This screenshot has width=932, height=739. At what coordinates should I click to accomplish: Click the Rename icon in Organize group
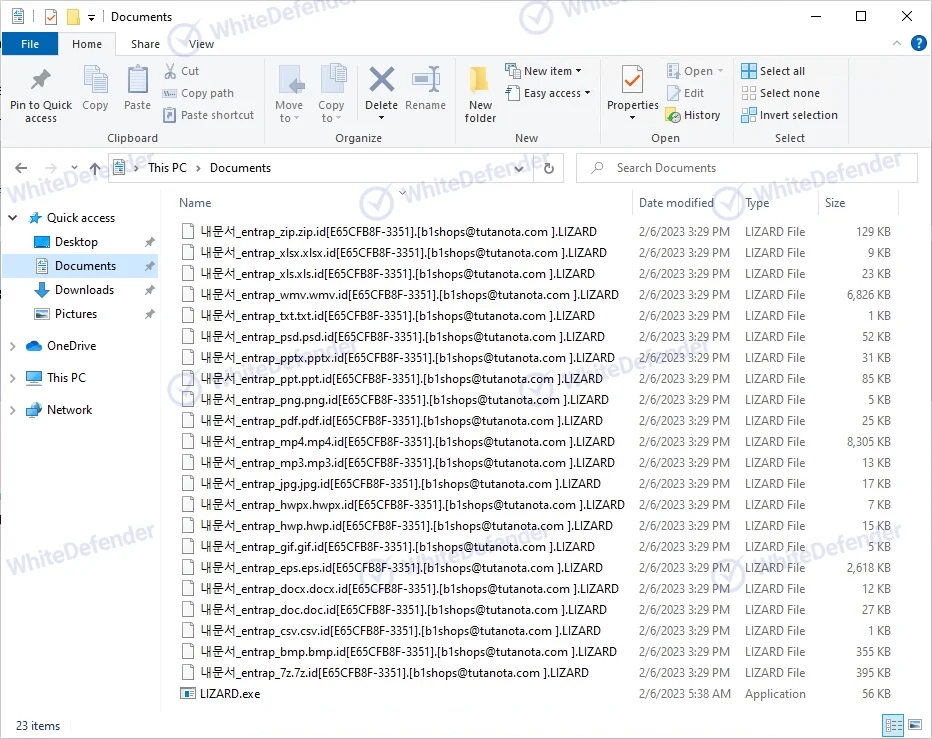(426, 81)
